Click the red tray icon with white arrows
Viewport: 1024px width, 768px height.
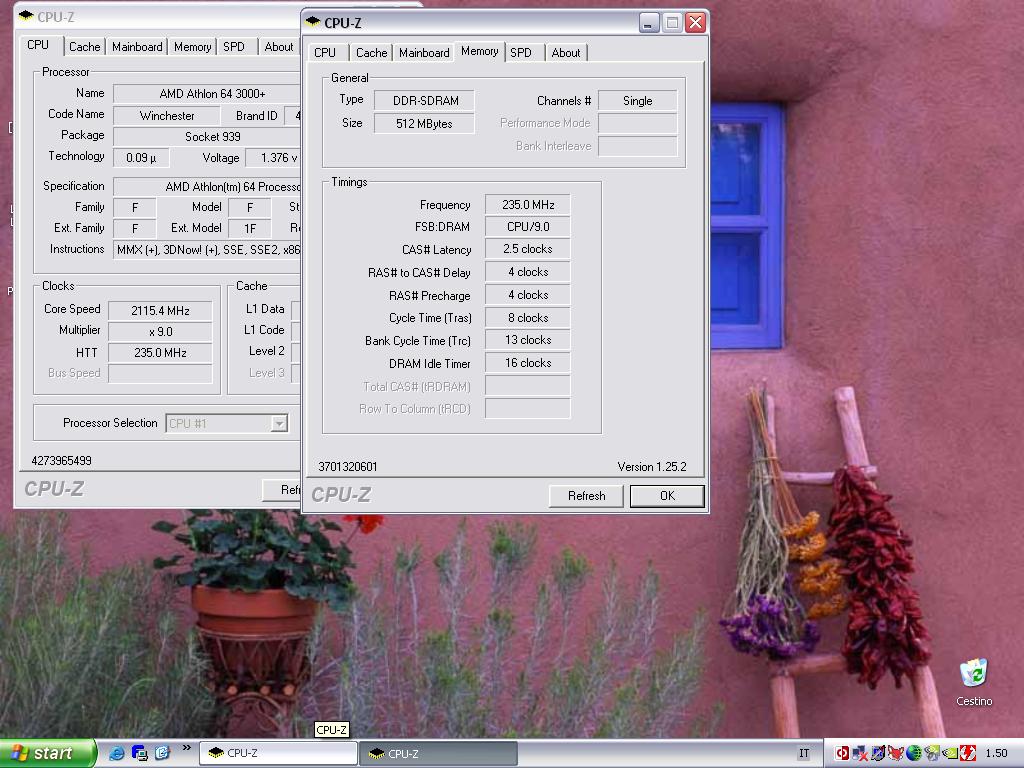pos(967,753)
